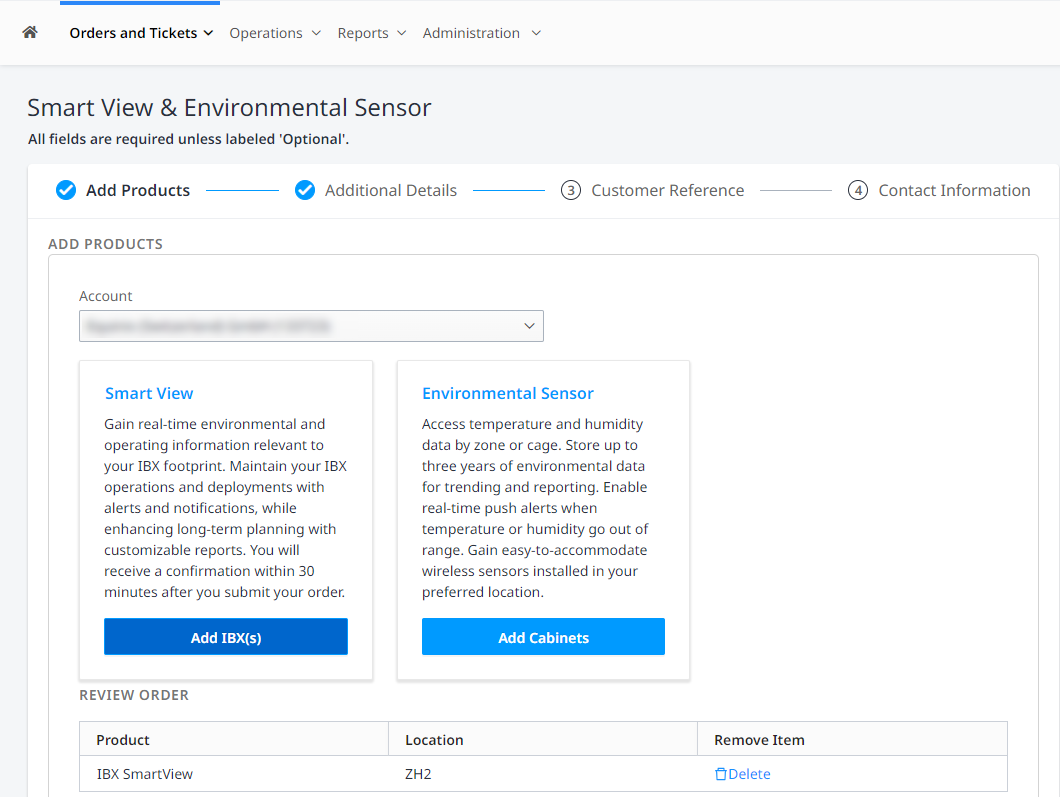Click the Environmental Sensor description text
Viewport: 1060px width, 797px height.
(x=535, y=508)
